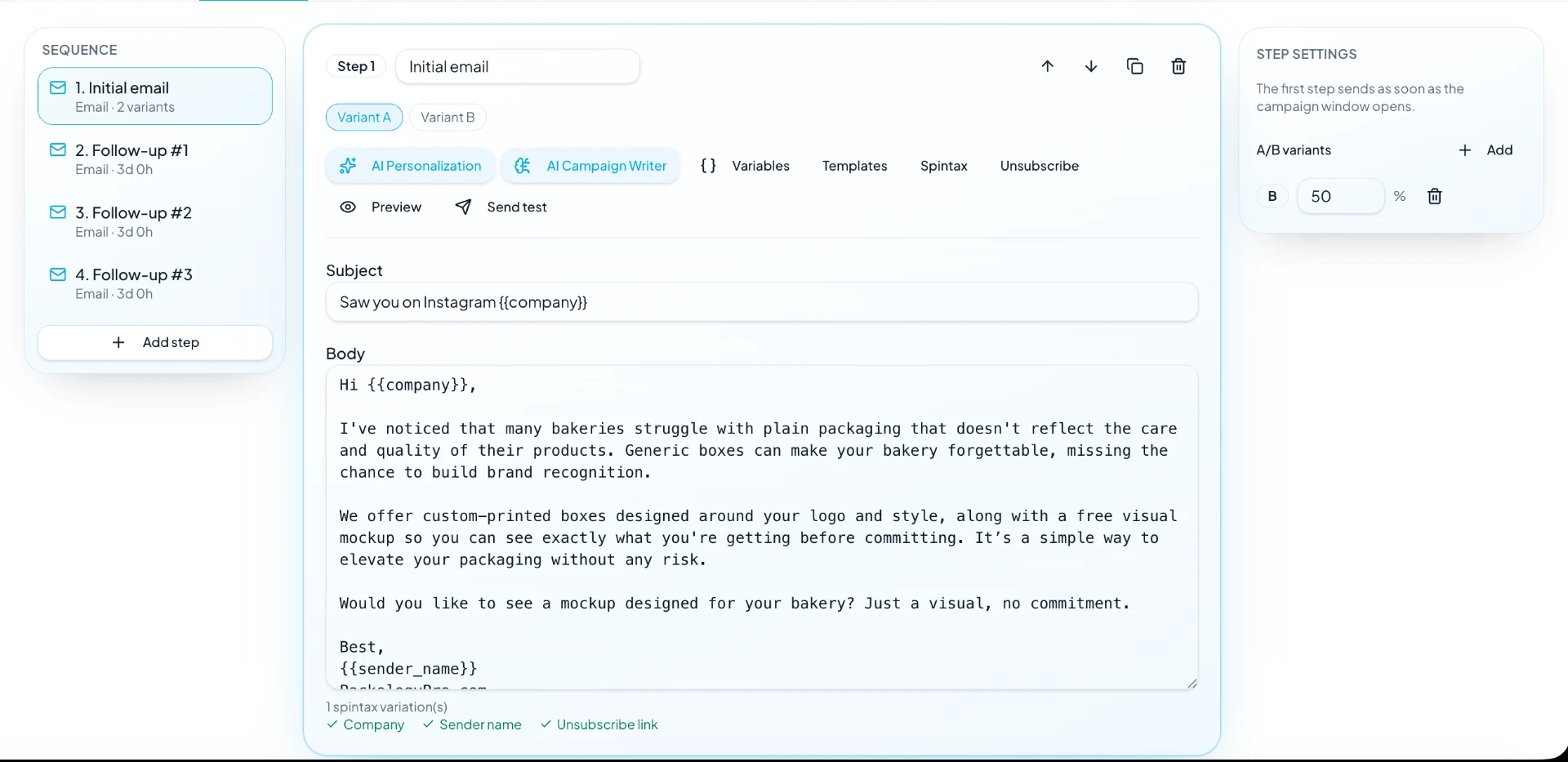Image resolution: width=1568 pixels, height=762 pixels.
Task: Click the B variant label badge
Action: (x=1272, y=196)
